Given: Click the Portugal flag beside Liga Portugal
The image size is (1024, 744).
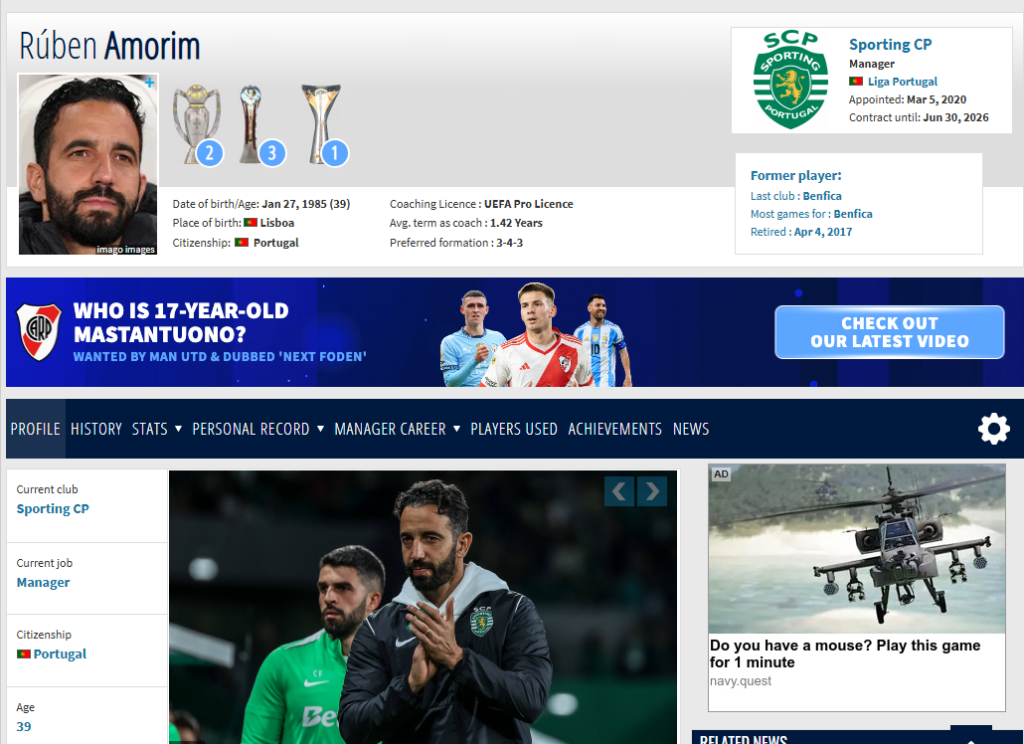Looking at the screenshot, I should [856, 81].
